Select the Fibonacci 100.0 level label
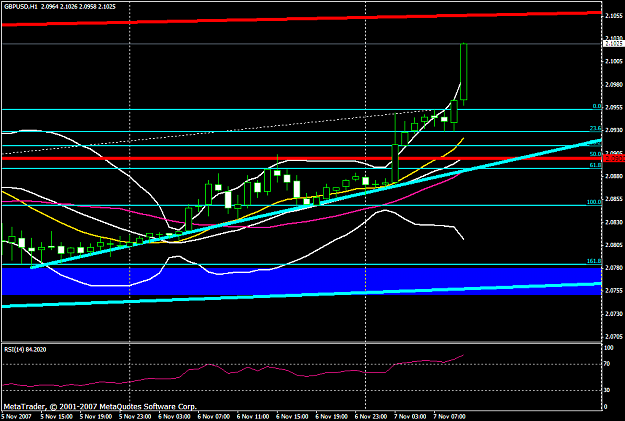Image resolution: width=625 pixels, height=421 pixels. pos(594,202)
